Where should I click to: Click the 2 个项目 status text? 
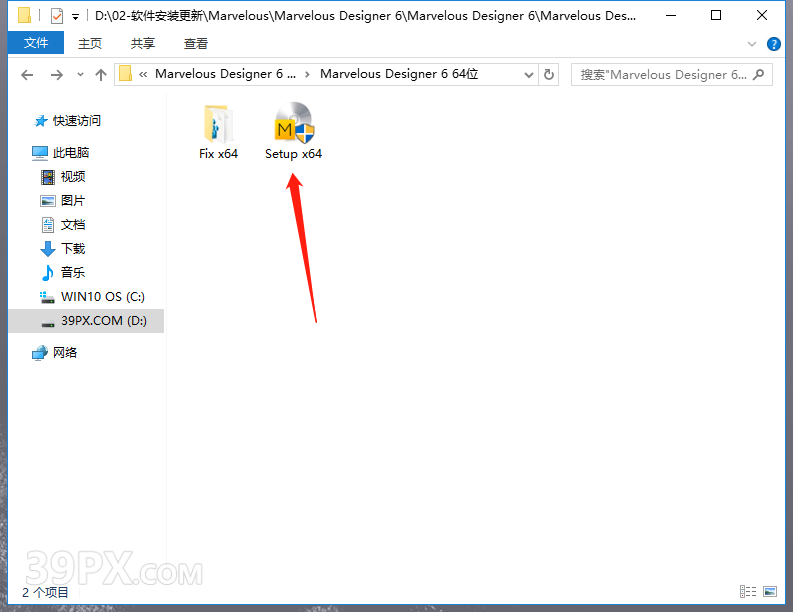coord(46,592)
